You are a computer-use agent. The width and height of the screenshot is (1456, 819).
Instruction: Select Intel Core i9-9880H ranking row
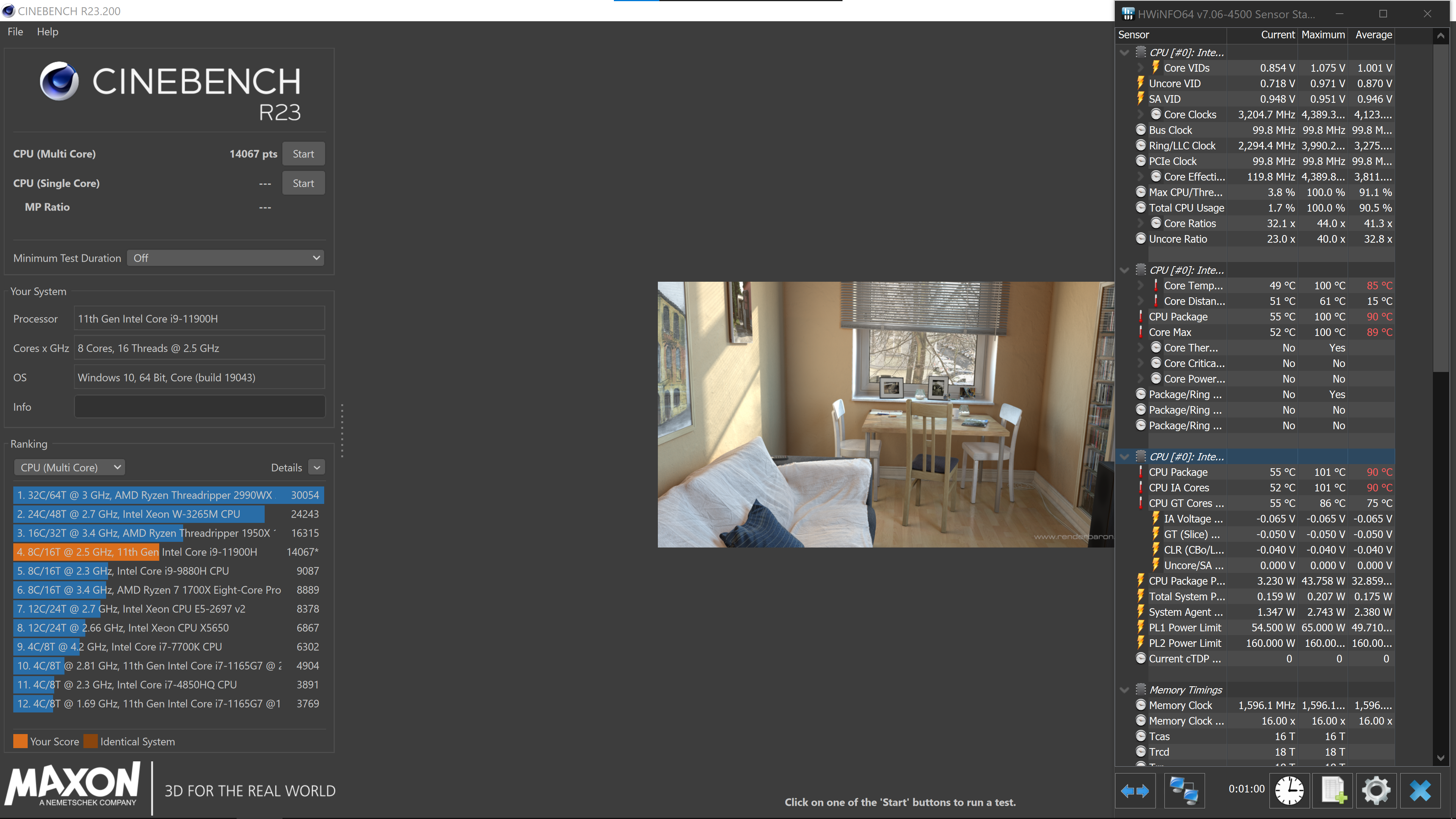coord(168,571)
